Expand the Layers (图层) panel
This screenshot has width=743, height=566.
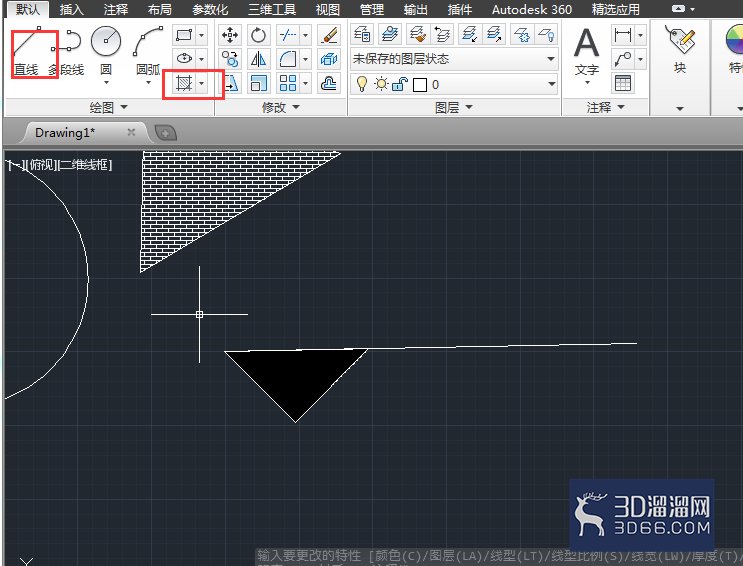pyautogui.click(x=453, y=108)
